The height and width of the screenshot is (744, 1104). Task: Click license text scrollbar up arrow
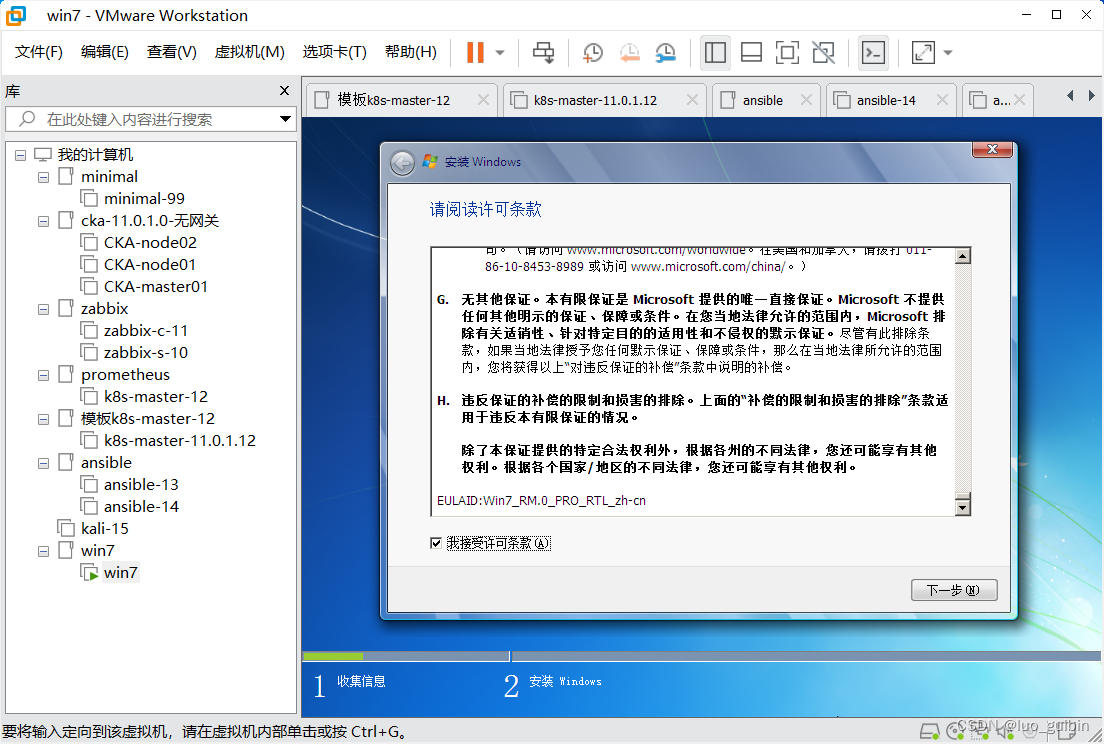point(962,256)
